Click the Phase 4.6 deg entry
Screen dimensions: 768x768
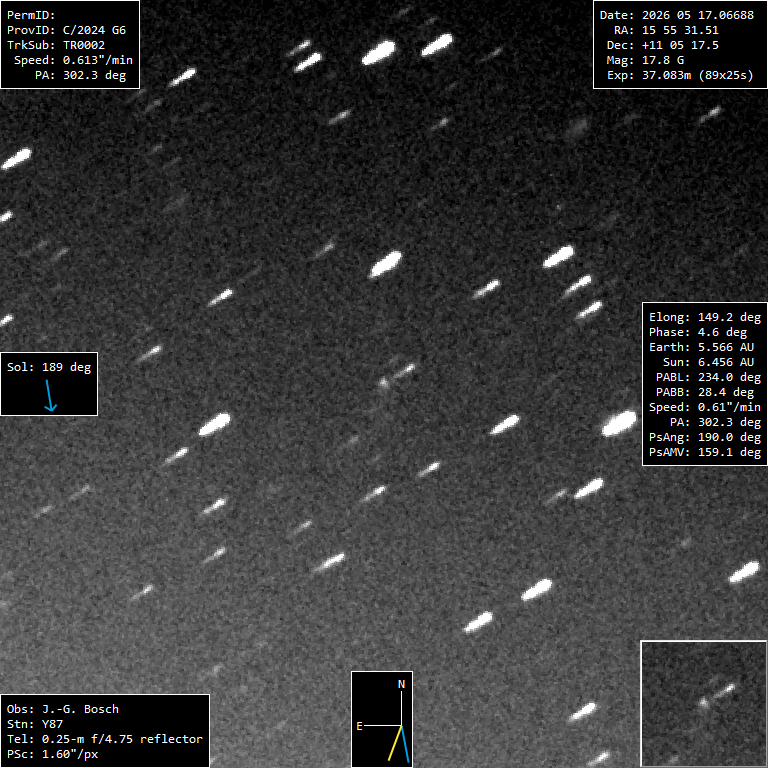[x=698, y=333]
